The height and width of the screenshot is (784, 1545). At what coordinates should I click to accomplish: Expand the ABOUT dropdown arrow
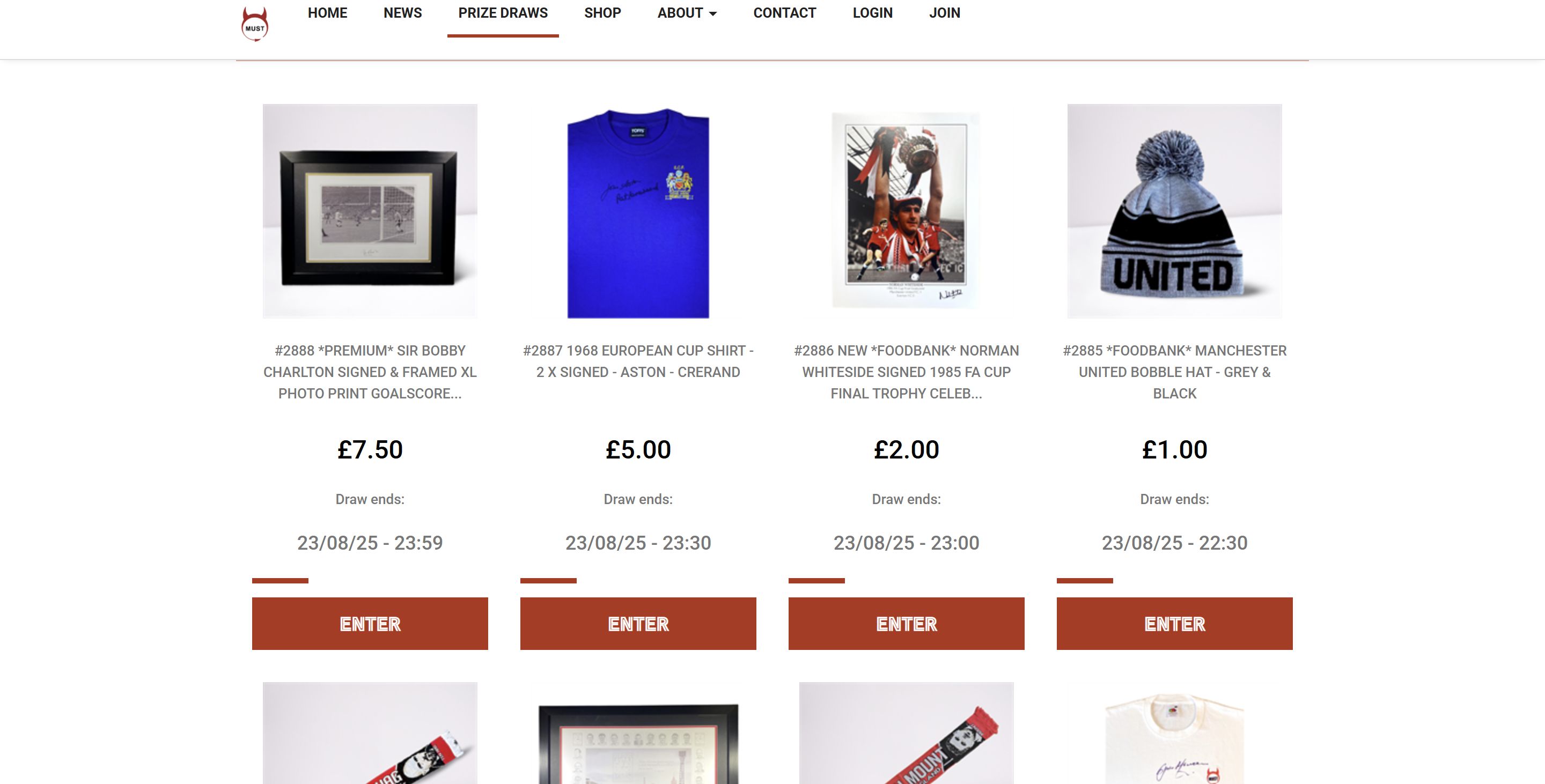[712, 14]
